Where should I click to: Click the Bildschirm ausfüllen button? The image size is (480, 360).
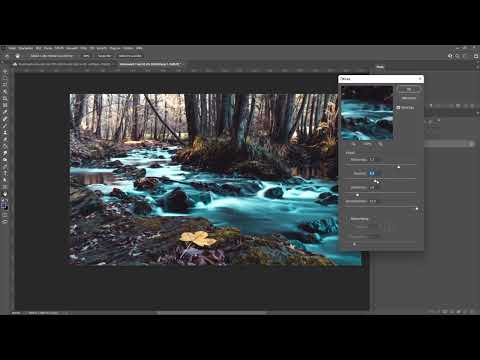point(130,56)
